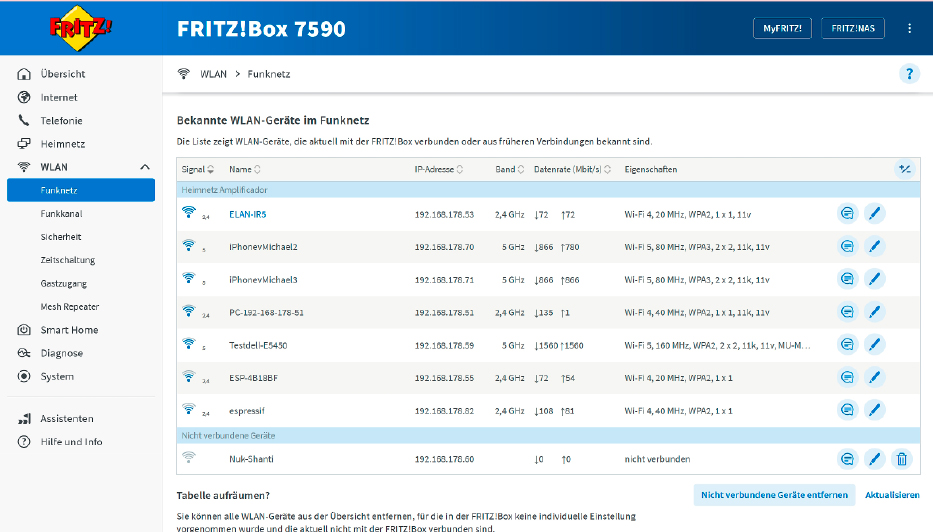
Task: Sort table by Name column
Action: [245, 170]
